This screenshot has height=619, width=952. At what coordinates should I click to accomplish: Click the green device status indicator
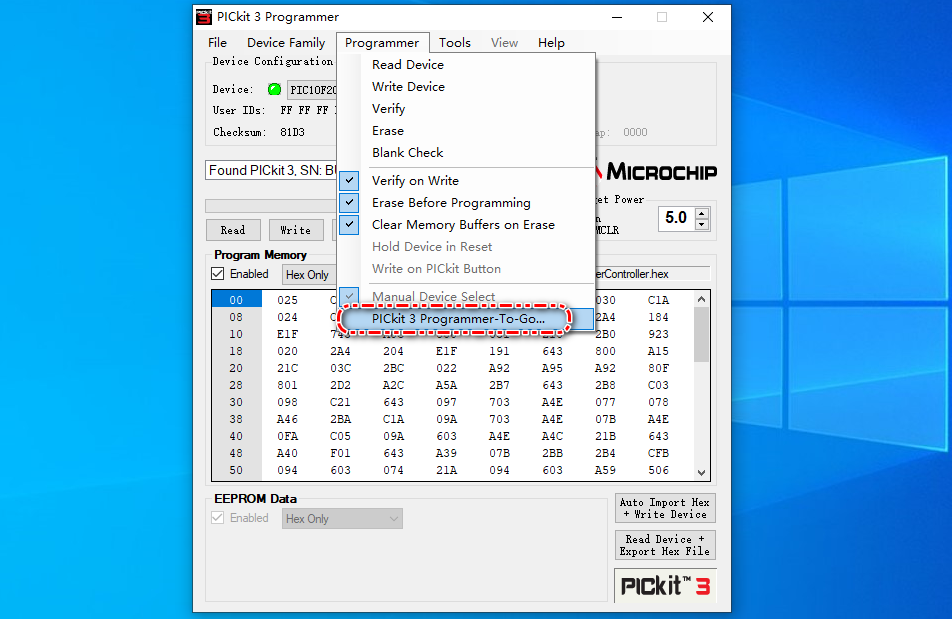(x=274, y=89)
